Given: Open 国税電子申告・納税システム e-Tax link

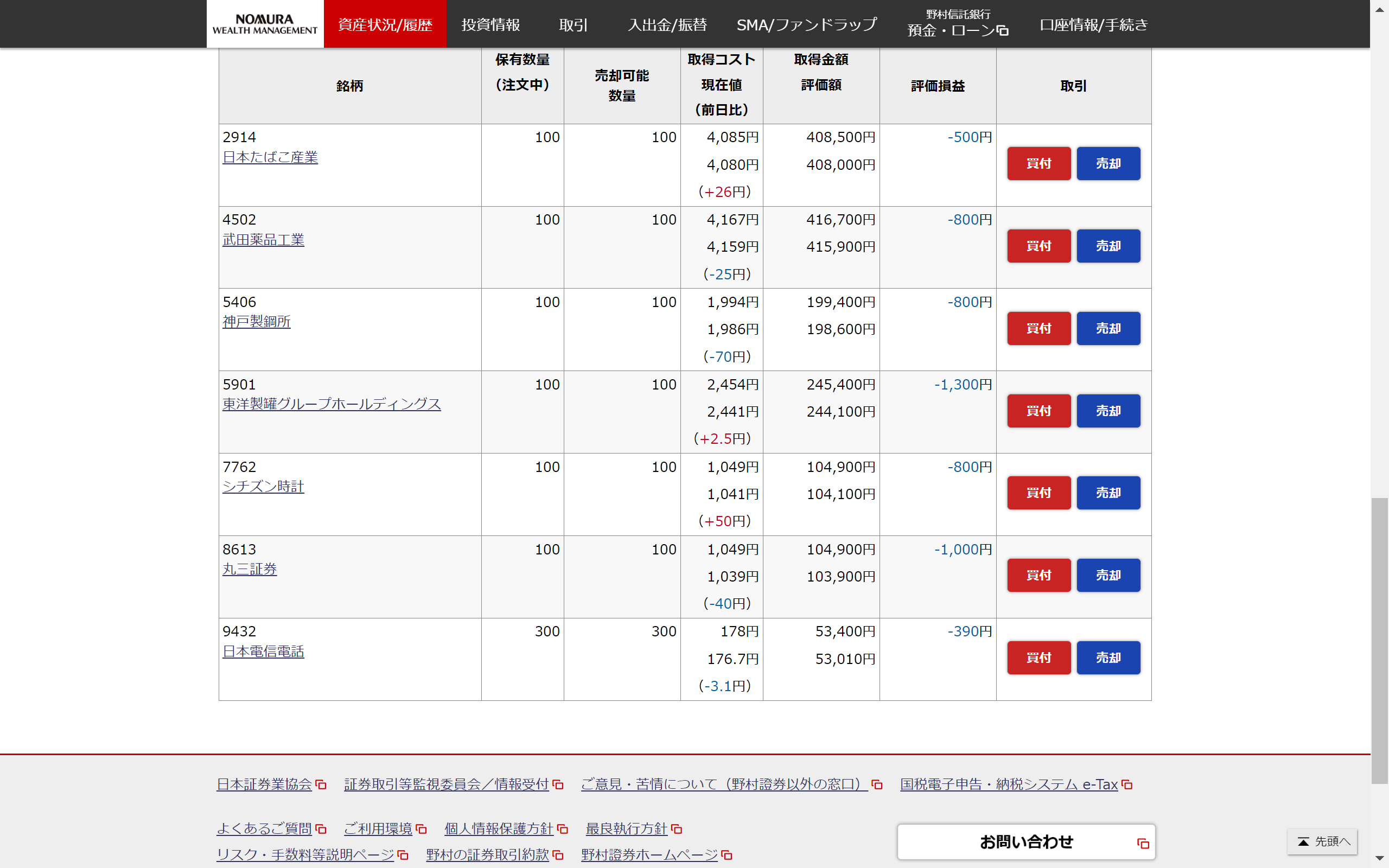Looking at the screenshot, I should coord(1009,784).
